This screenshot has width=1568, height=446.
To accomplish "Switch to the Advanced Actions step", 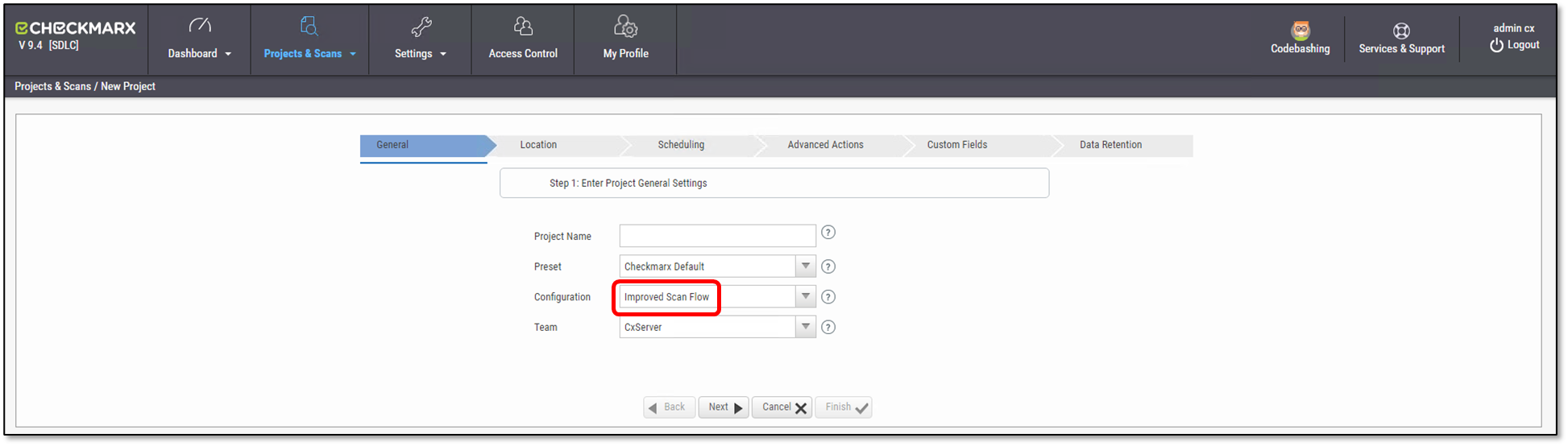I will (x=834, y=145).
